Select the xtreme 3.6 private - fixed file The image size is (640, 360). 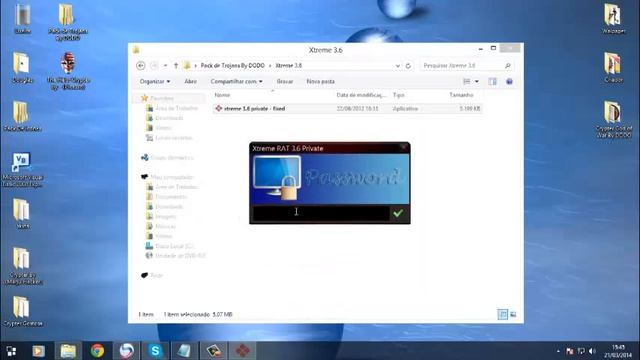point(347,109)
